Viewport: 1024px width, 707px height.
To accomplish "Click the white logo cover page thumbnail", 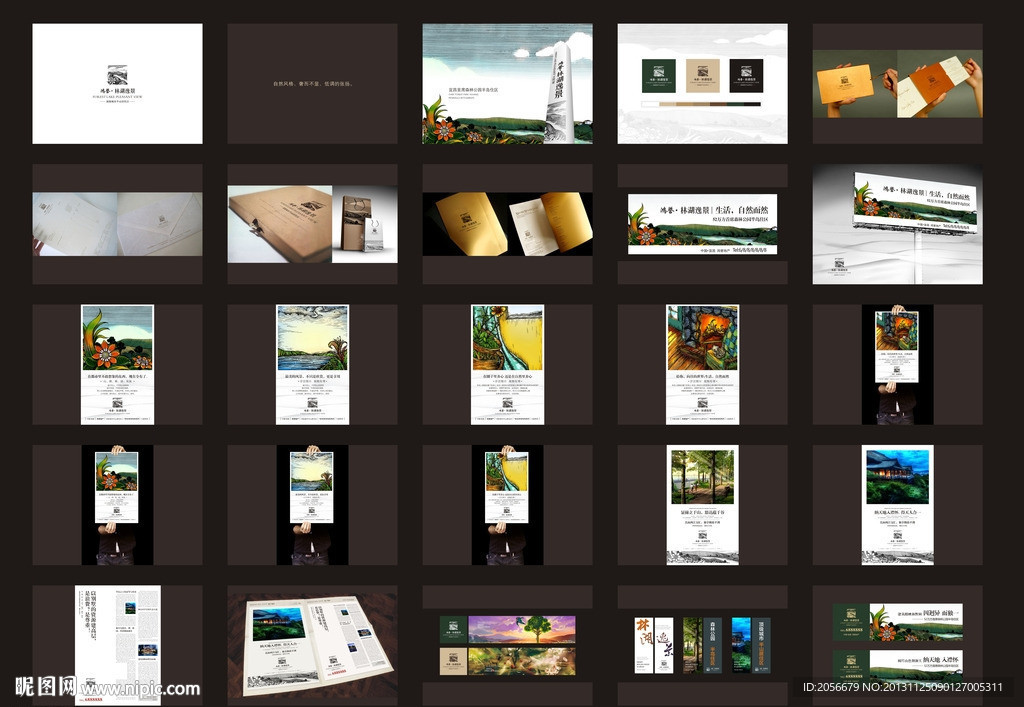I will (117, 84).
